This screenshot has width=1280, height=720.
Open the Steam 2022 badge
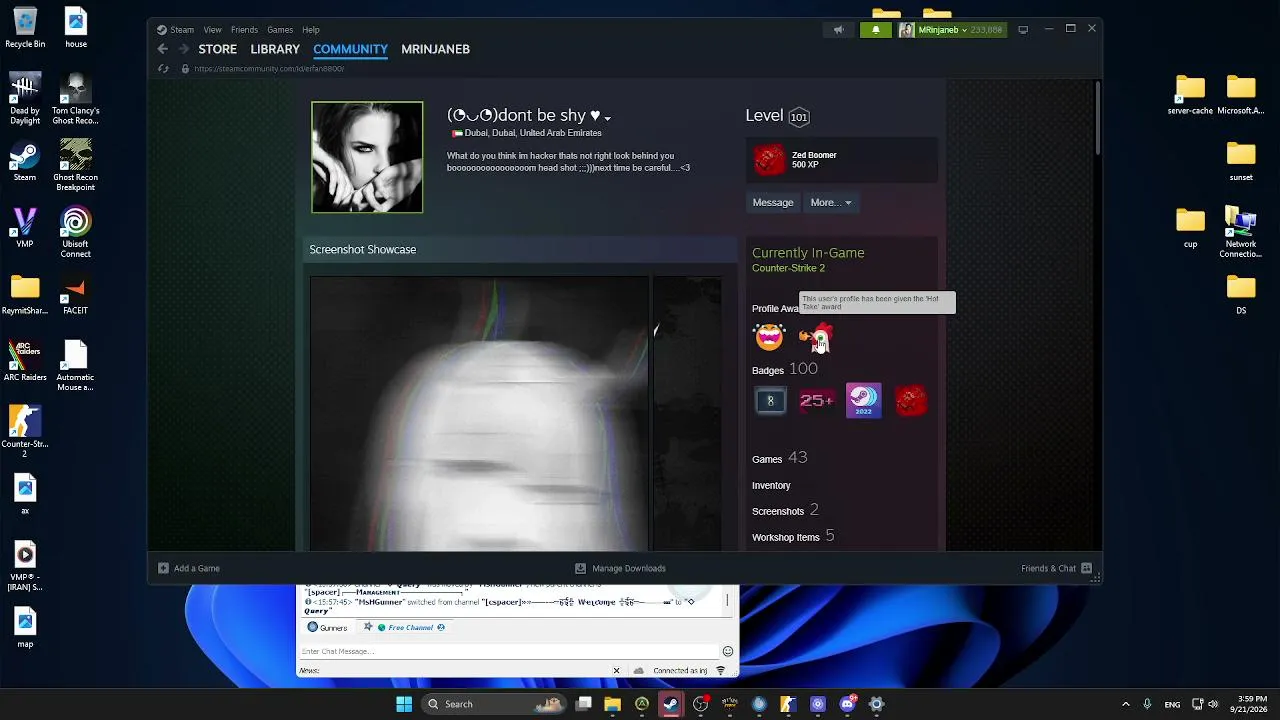pos(863,400)
